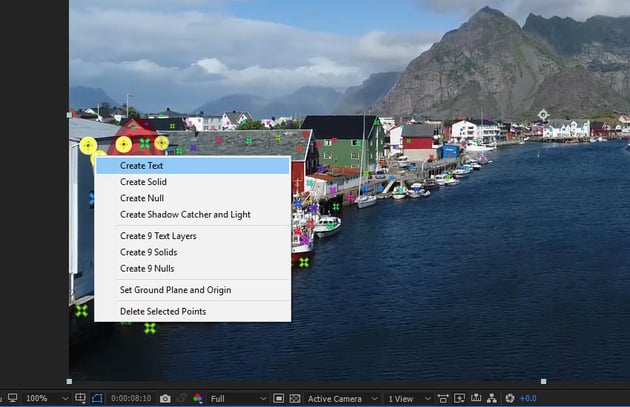Choose Create Text from context menu
This screenshot has width=630, height=407.
(141, 166)
